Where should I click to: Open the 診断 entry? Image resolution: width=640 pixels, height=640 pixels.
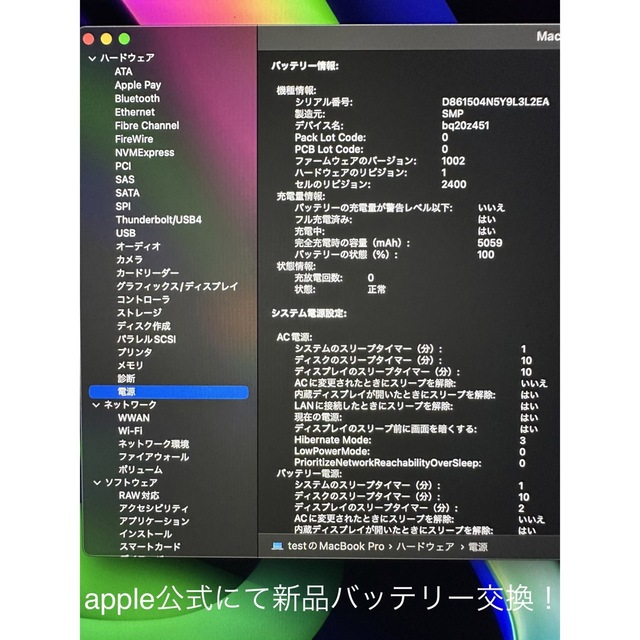[x=126, y=379]
